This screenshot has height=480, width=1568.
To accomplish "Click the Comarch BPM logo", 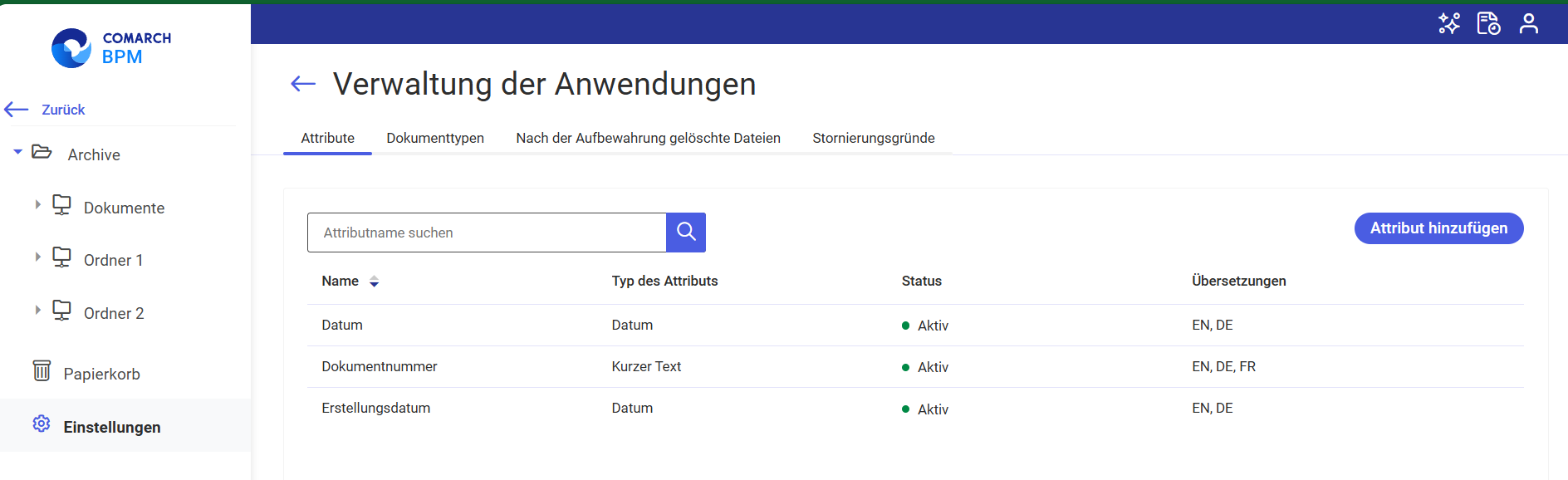I will click(111, 48).
